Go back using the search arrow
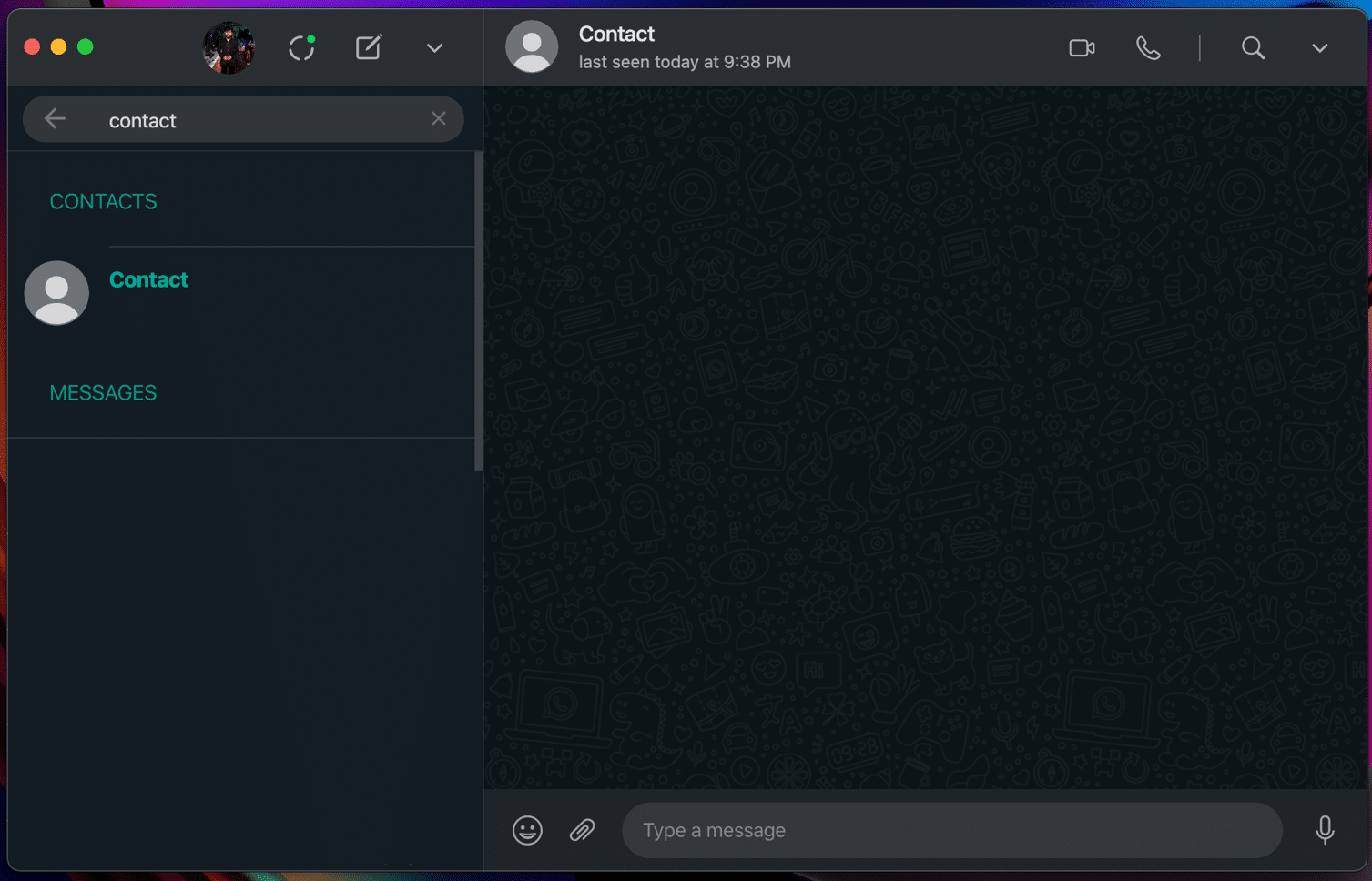 tap(56, 119)
